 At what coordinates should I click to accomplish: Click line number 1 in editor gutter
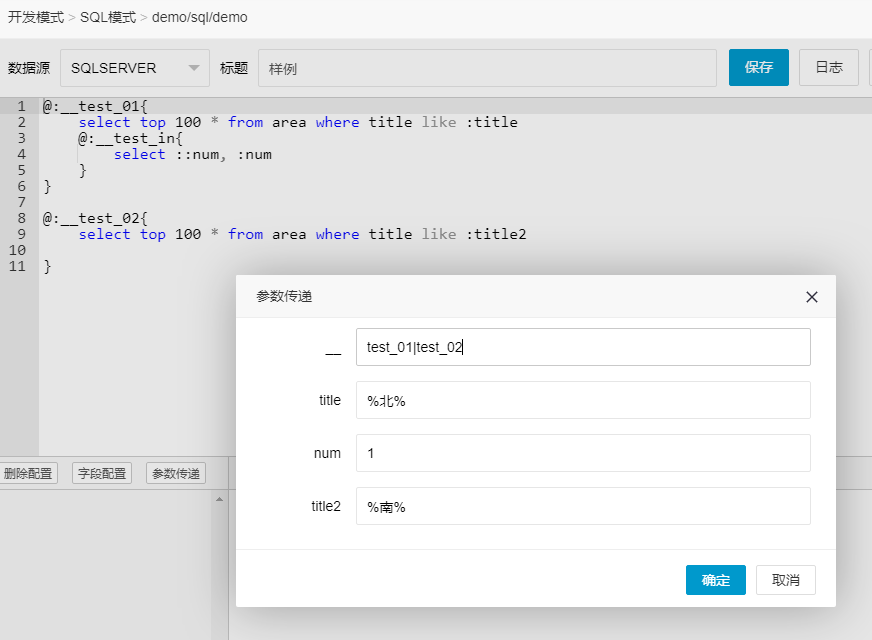(21, 106)
